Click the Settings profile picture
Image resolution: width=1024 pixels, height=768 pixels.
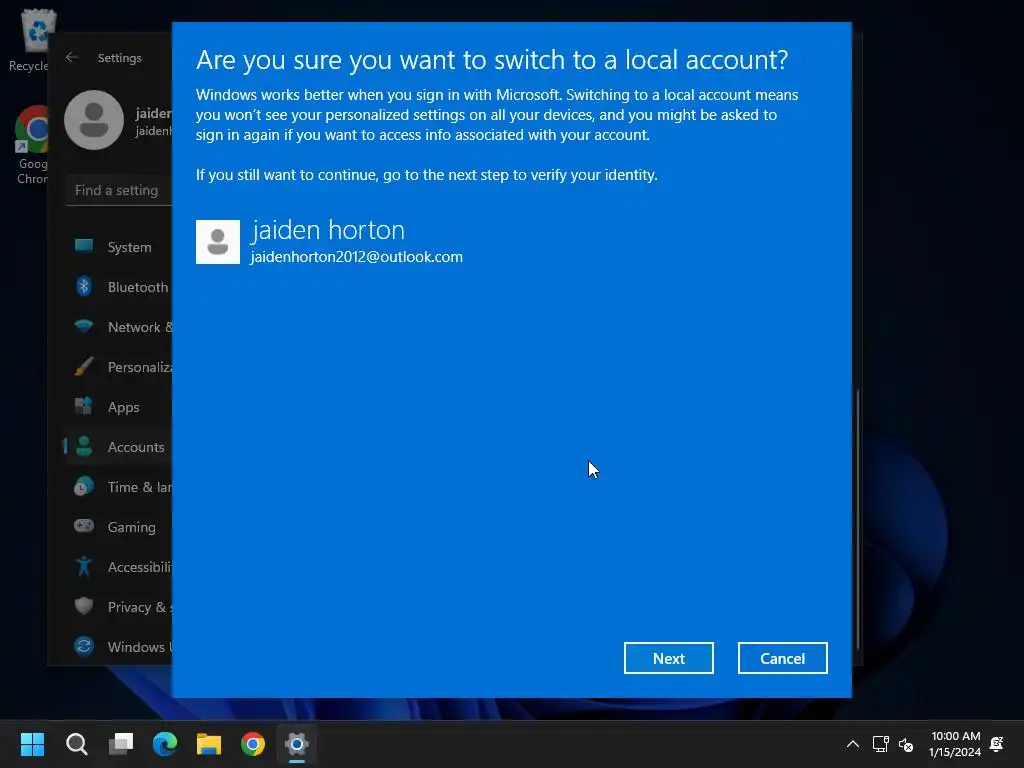pos(94,120)
